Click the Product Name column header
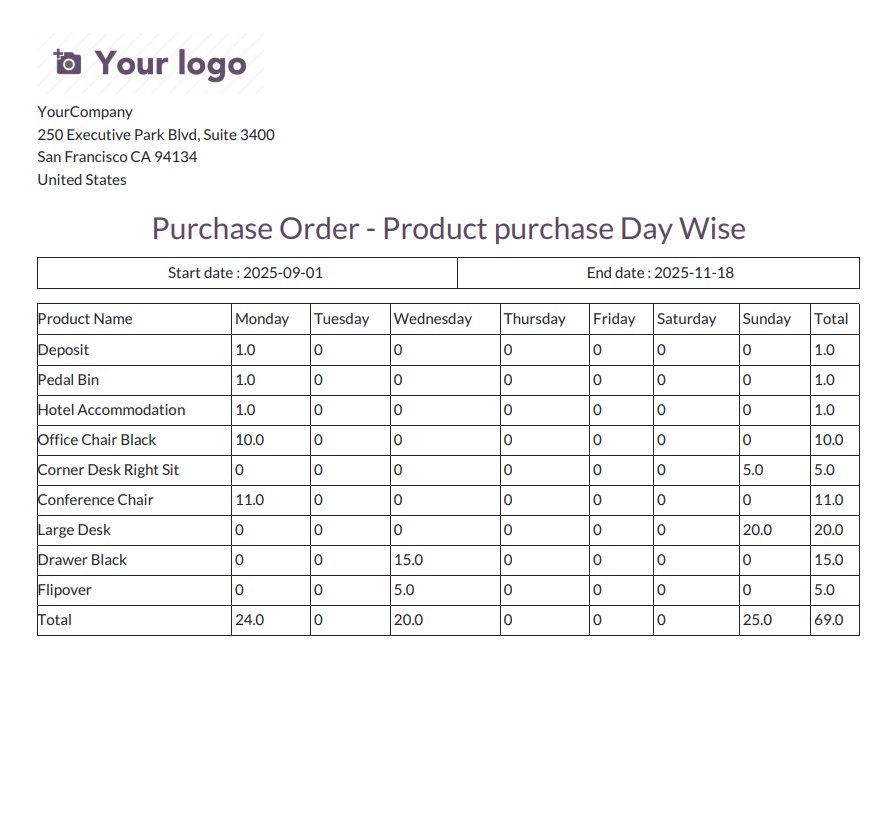Screen dimensions: 891x830 point(85,319)
